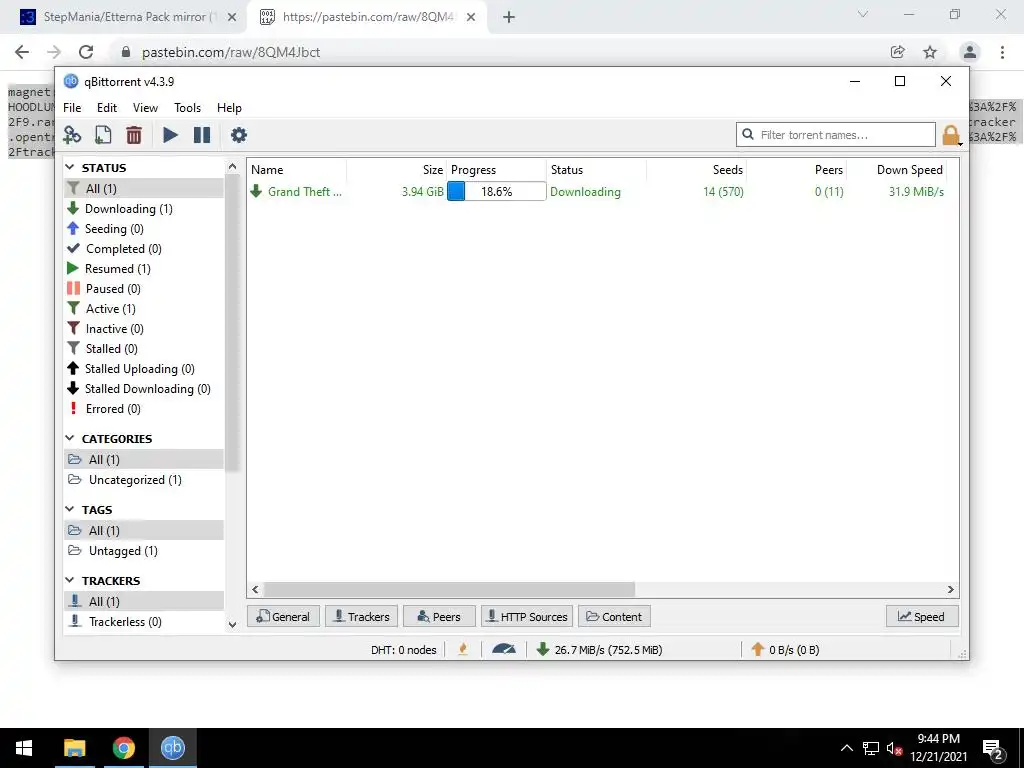Select Trackerless (0) tracker filter

pyautogui.click(x=144, y=622)
